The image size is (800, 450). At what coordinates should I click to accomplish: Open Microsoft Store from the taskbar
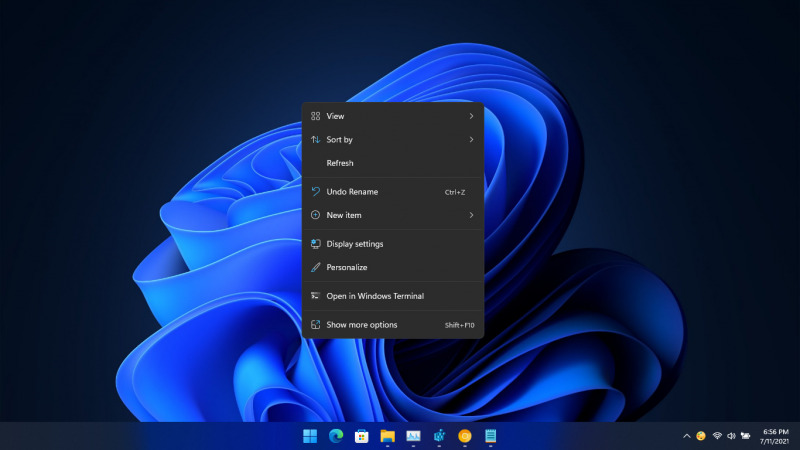[x=362, y=436]
